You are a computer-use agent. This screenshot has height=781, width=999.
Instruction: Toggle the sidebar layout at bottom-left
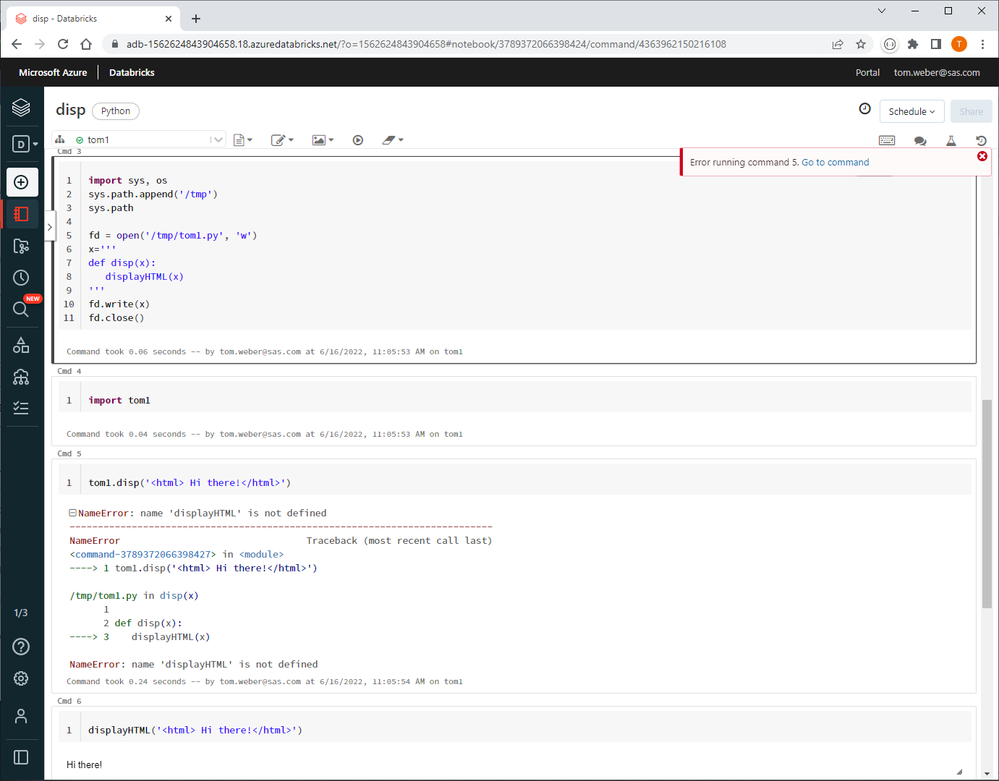click(x=21, y=757)
